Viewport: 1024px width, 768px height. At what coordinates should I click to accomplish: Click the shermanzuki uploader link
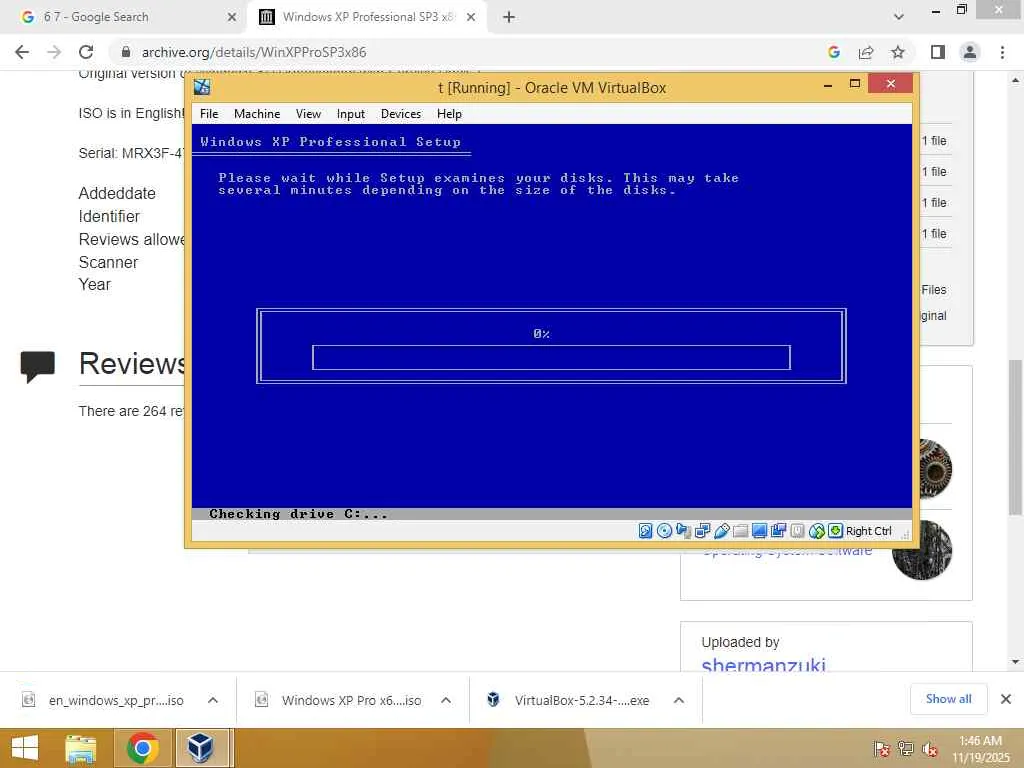click(x=763, y=664)
